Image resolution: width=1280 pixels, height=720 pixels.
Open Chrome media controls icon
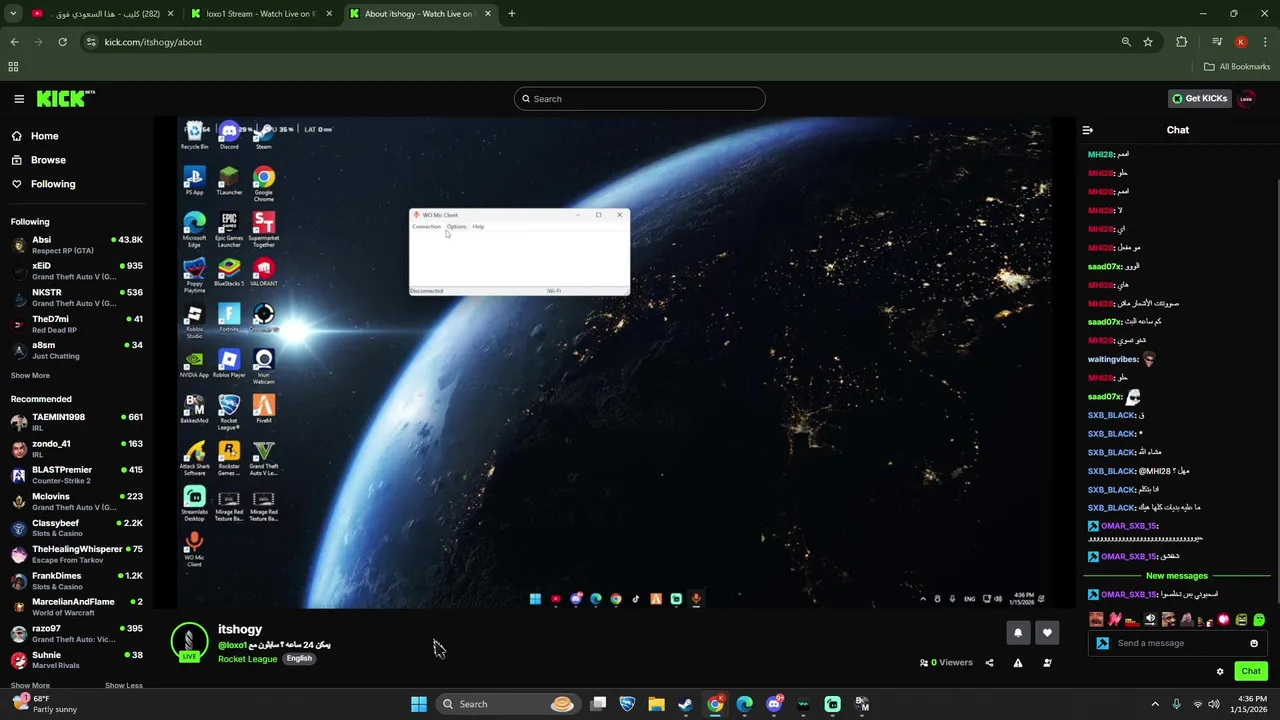click(1216, 42)
